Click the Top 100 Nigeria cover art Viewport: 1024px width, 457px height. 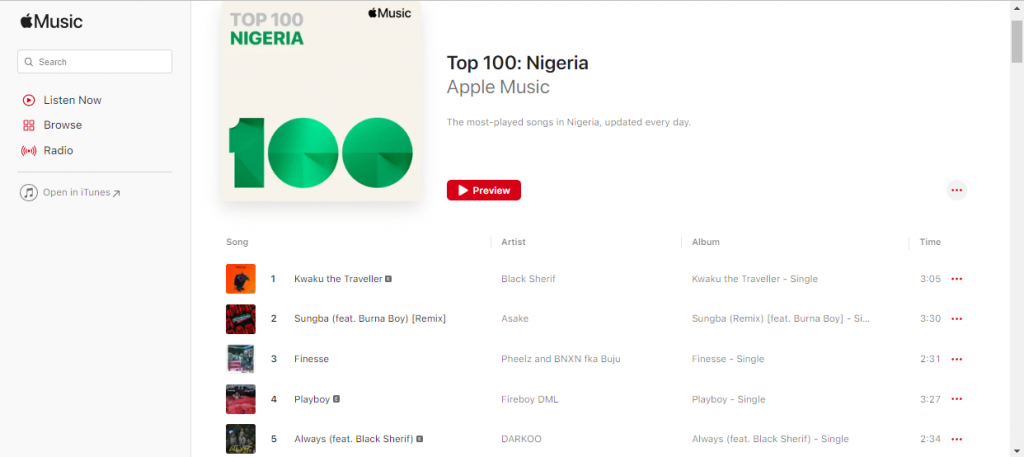[x=321, y=100]
